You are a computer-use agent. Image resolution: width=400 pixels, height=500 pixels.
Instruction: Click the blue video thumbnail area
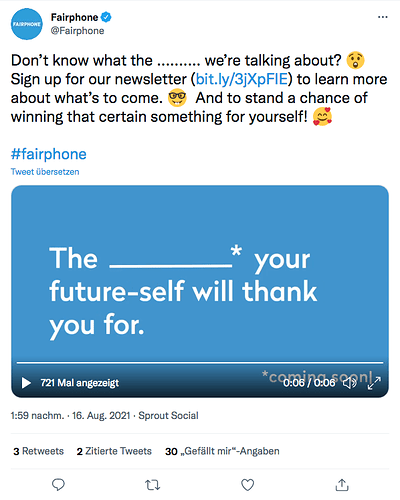pos(200,273)
